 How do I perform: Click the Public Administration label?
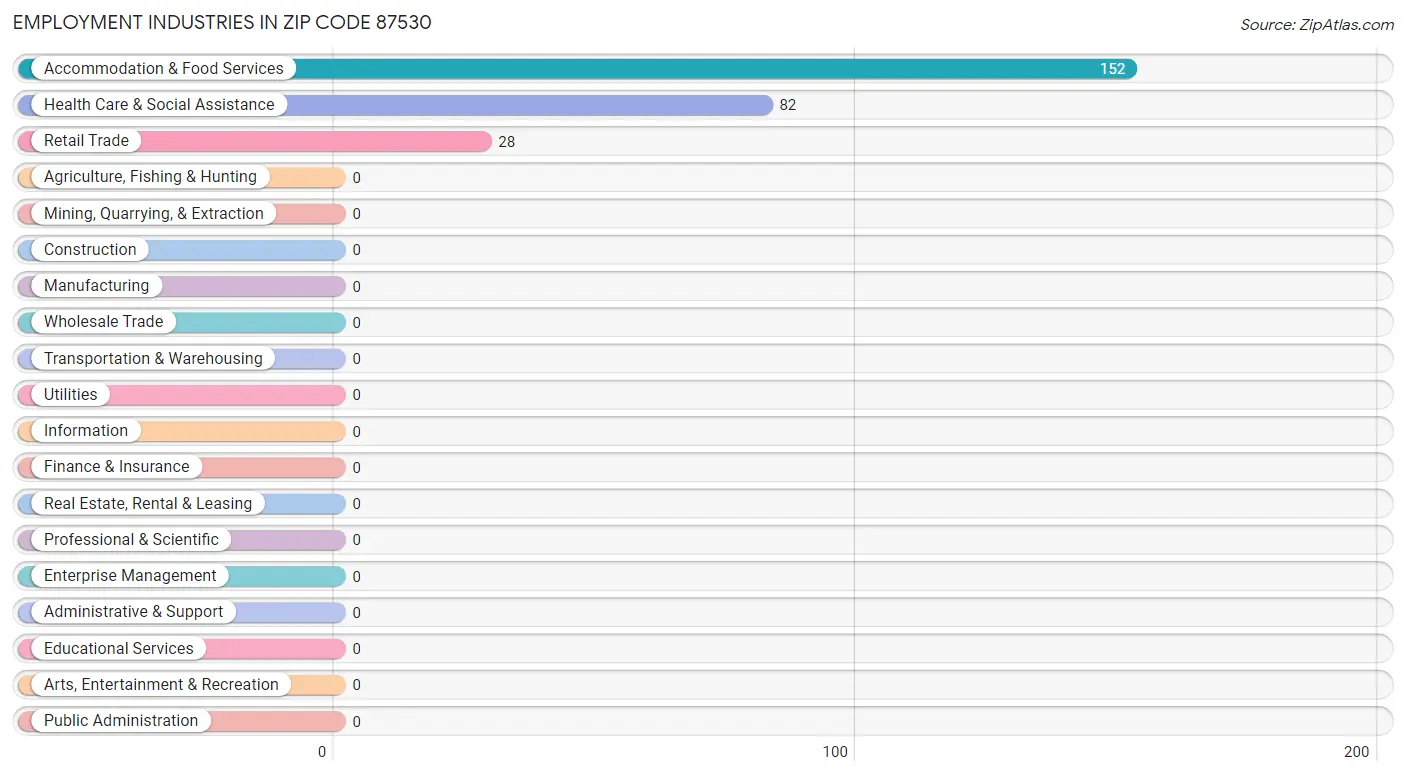tap(121, 720)
